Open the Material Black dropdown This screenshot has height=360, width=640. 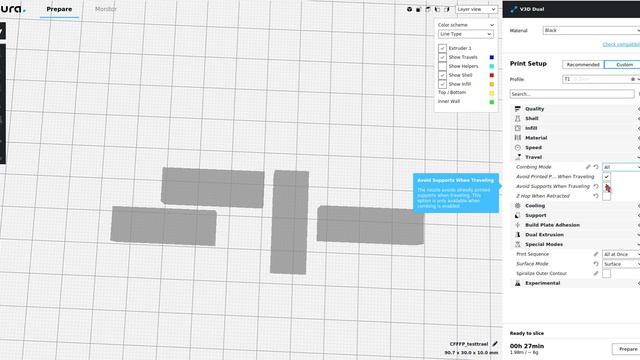tap(591, 30)
